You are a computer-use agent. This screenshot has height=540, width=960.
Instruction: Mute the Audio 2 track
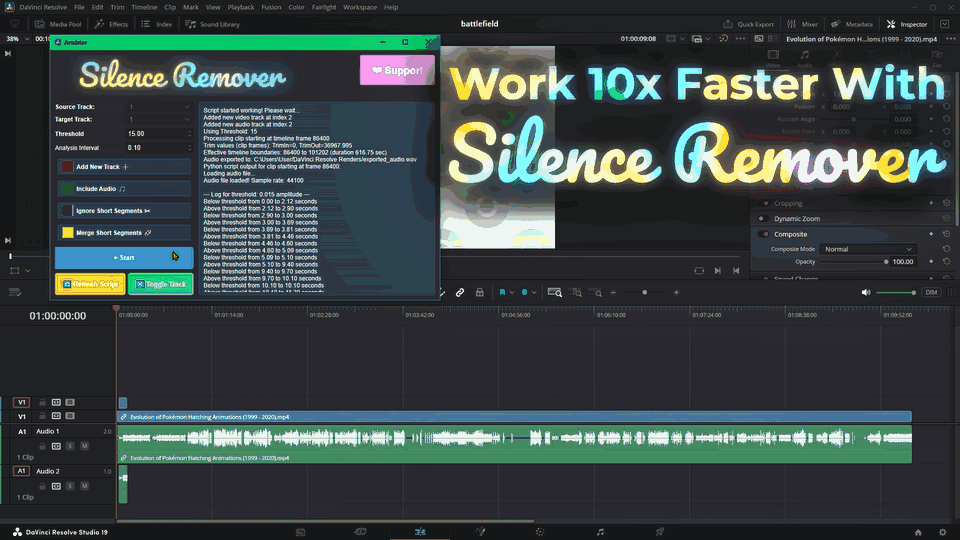pyautogui.click(x=84, y=486)
